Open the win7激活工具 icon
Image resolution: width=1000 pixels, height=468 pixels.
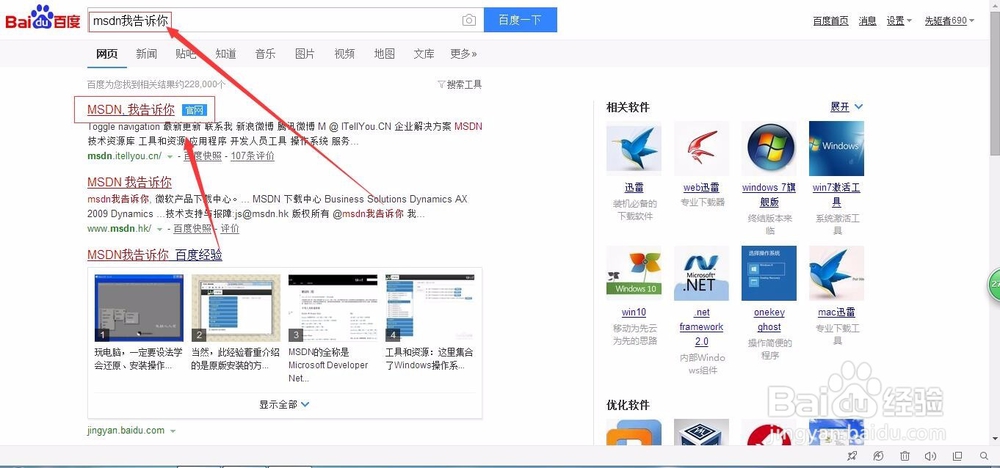[836, 149]
